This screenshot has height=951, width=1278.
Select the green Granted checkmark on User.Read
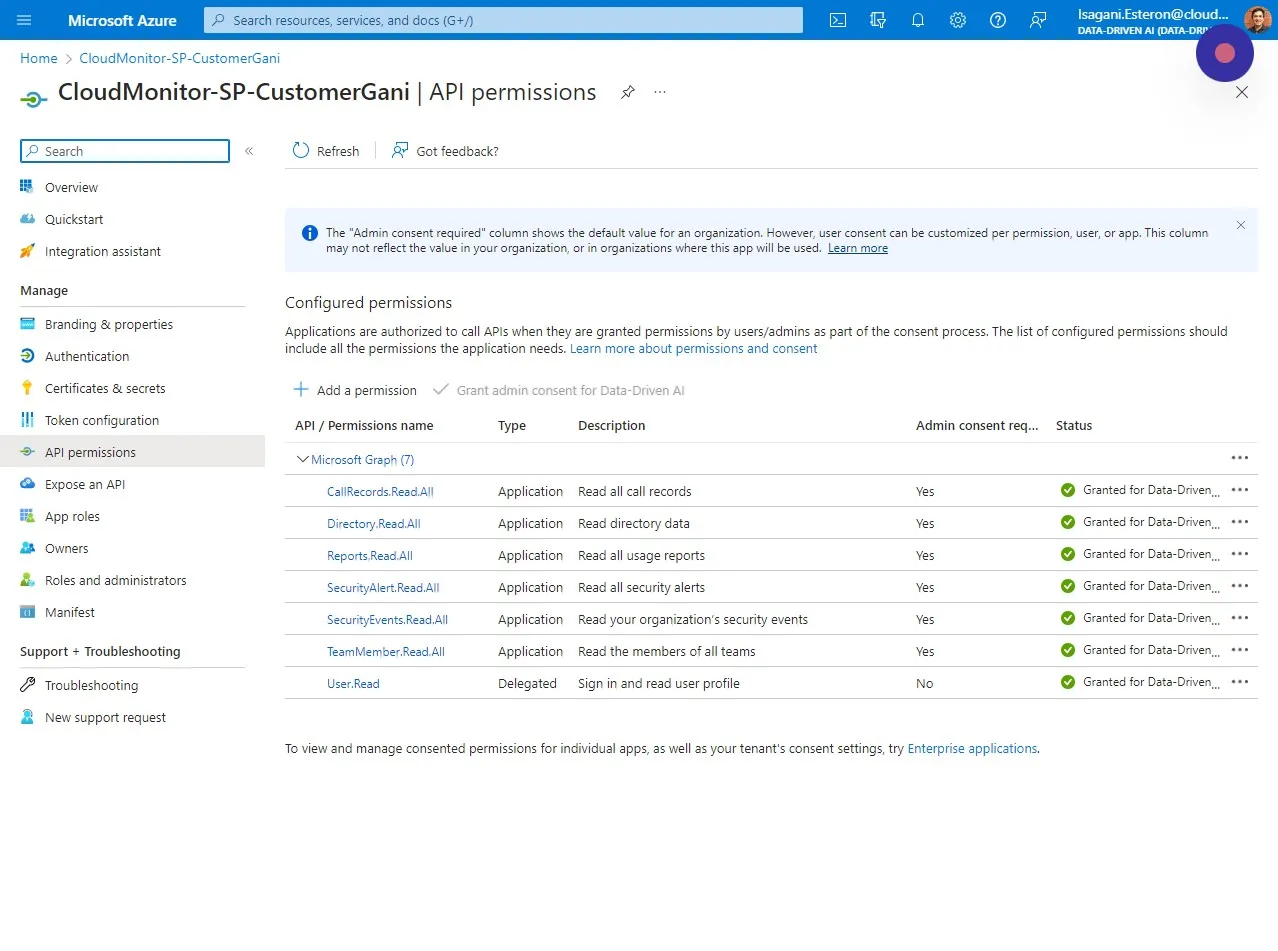coord(1068,682)
